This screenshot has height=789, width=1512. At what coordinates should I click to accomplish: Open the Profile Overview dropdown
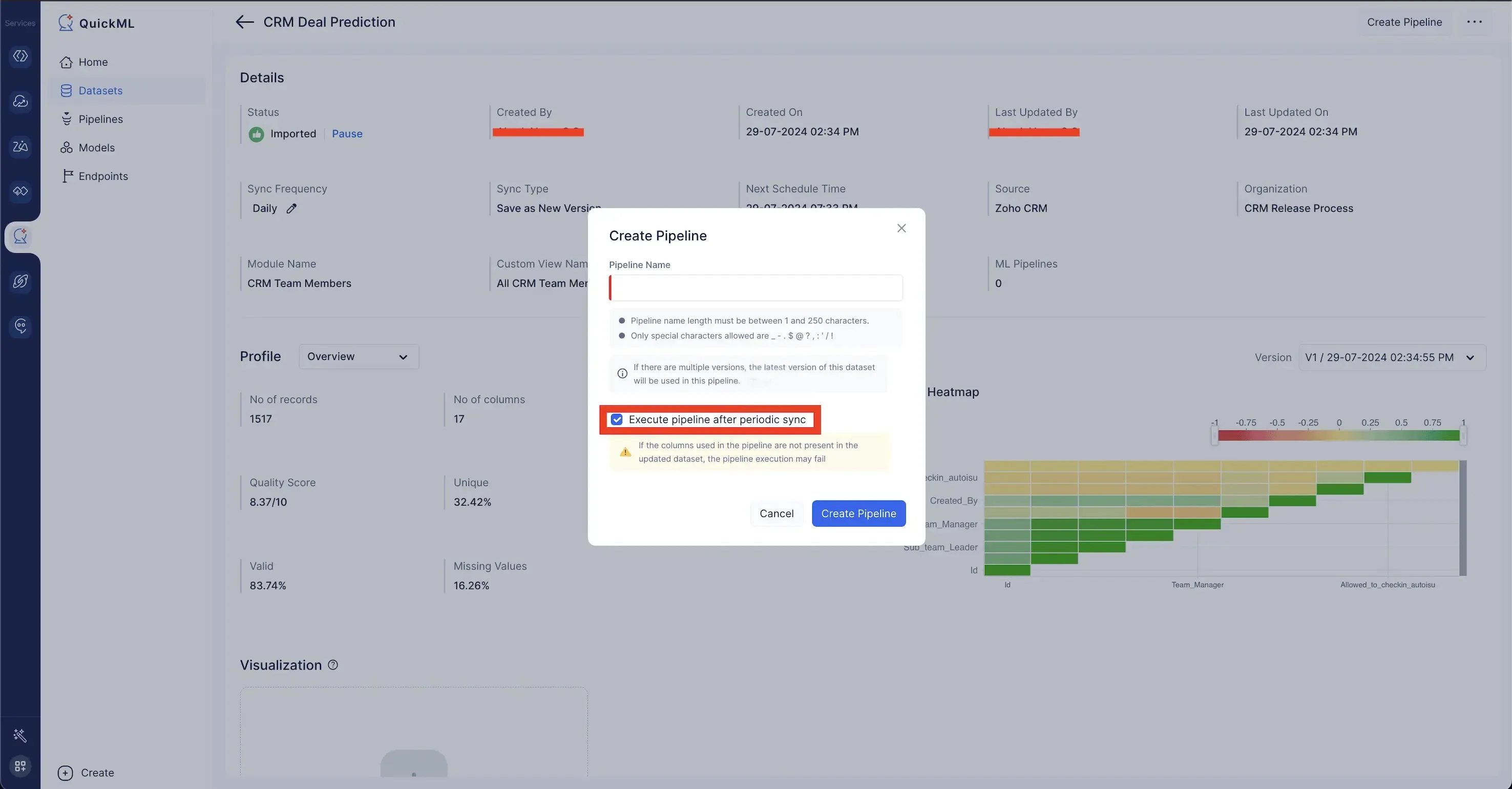[359, 357]
